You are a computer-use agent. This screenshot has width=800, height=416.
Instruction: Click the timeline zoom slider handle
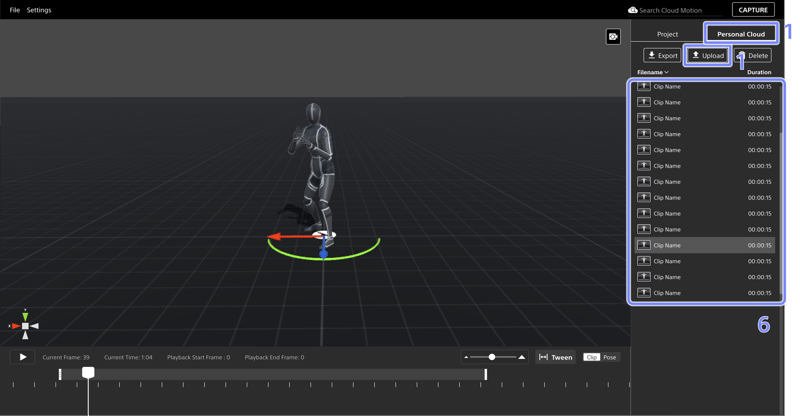pyautogui.click(x=492, y=357)
